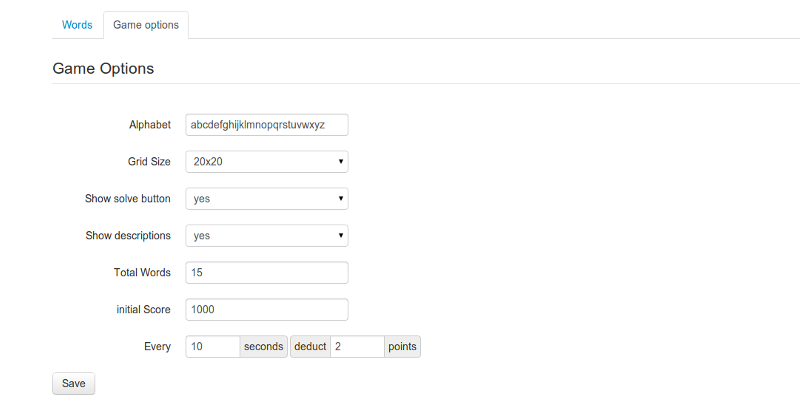Open the Grid Size dropdown

tap(267, 162)
